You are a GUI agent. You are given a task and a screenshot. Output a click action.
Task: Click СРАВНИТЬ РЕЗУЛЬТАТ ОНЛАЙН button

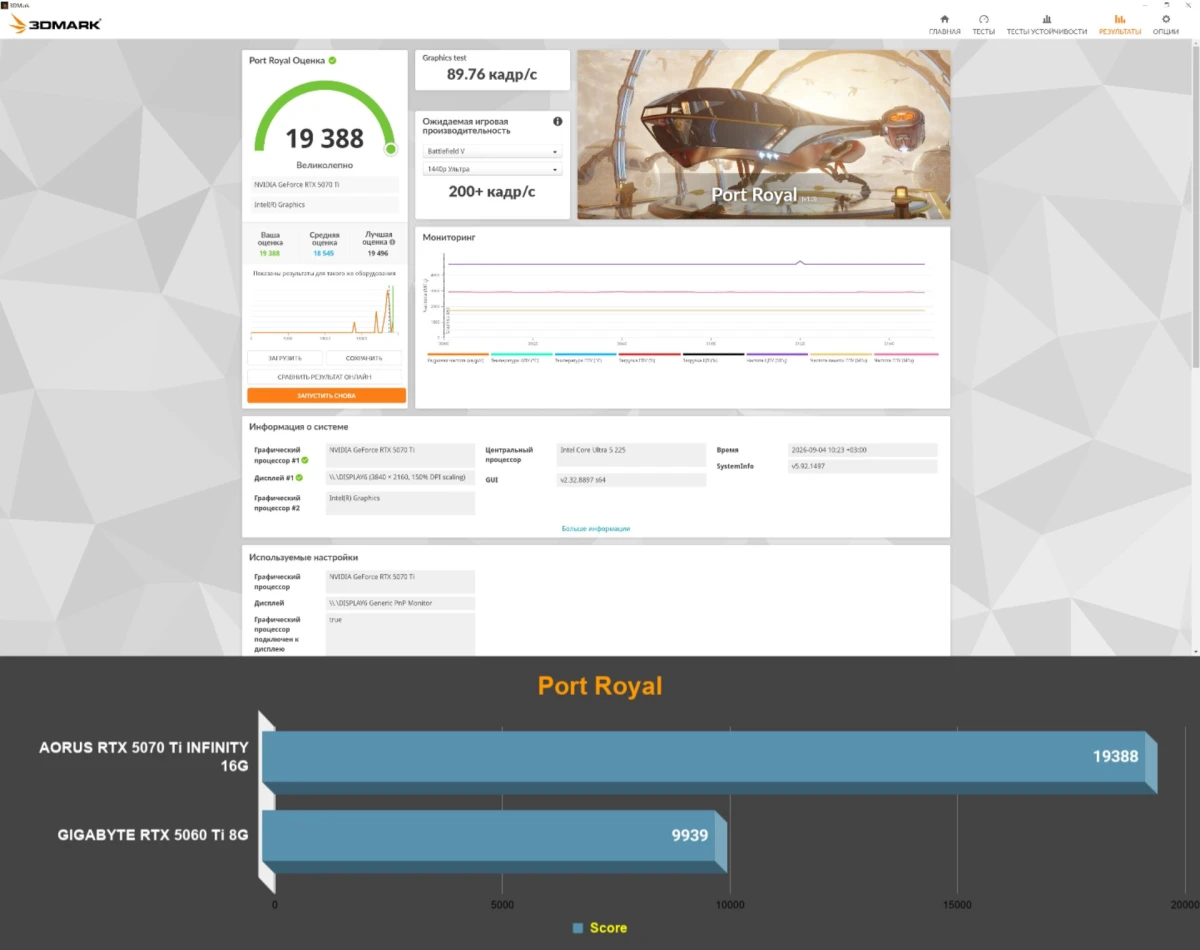325,377
